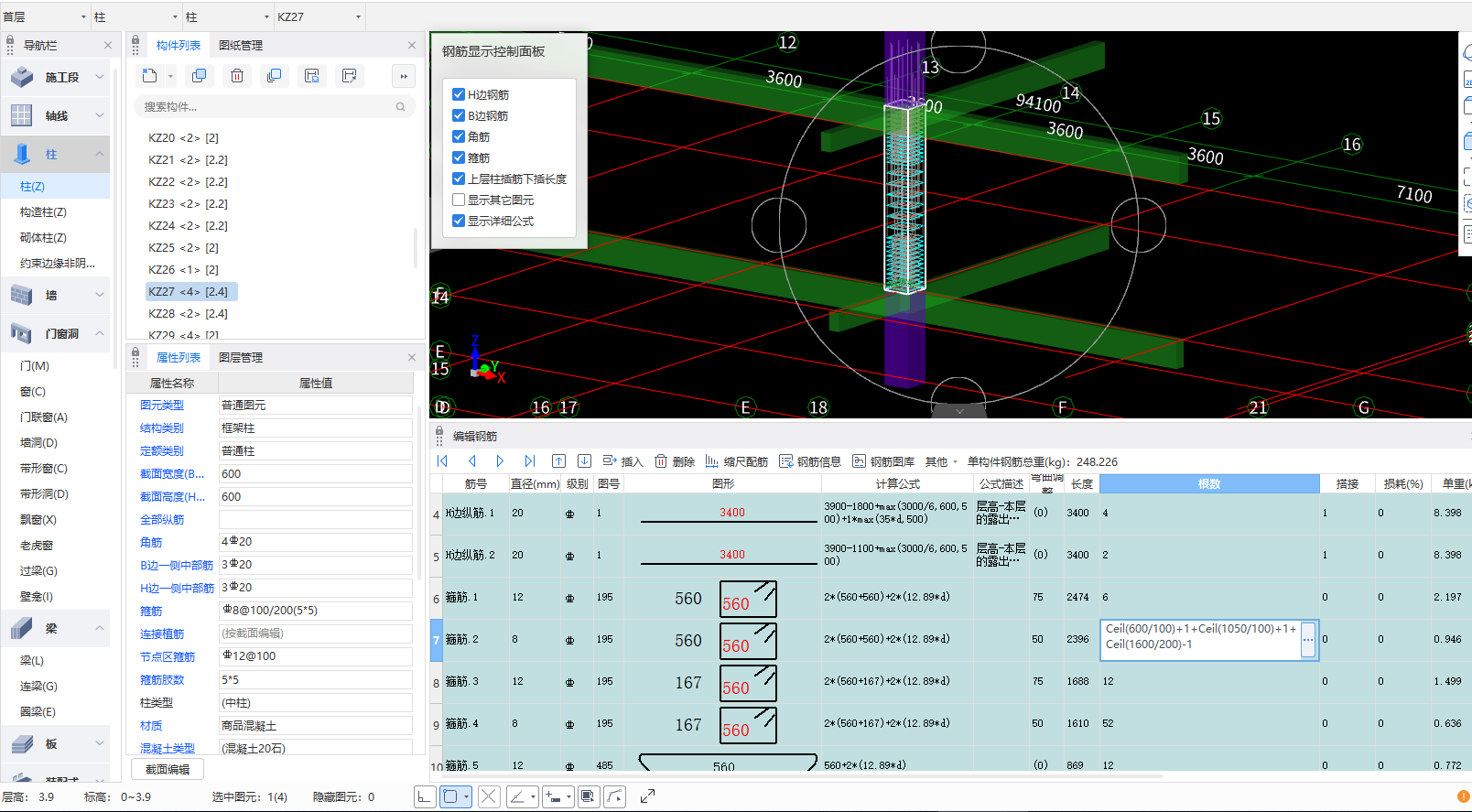Image resolution: width=1472 pixels, height=812 pixels.
Task: Click the ellipsis button in formula cell
Action: (1308, 639)
